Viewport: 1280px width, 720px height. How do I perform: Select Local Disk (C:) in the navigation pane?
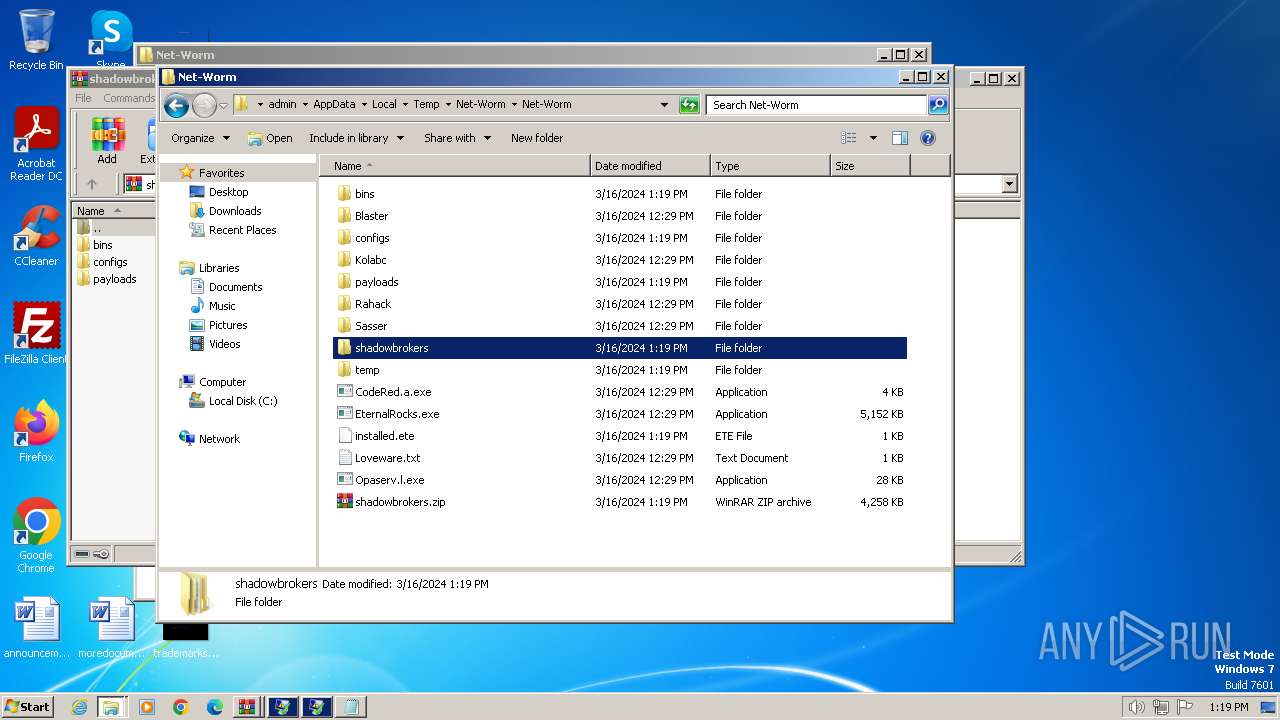pos(243,401)
